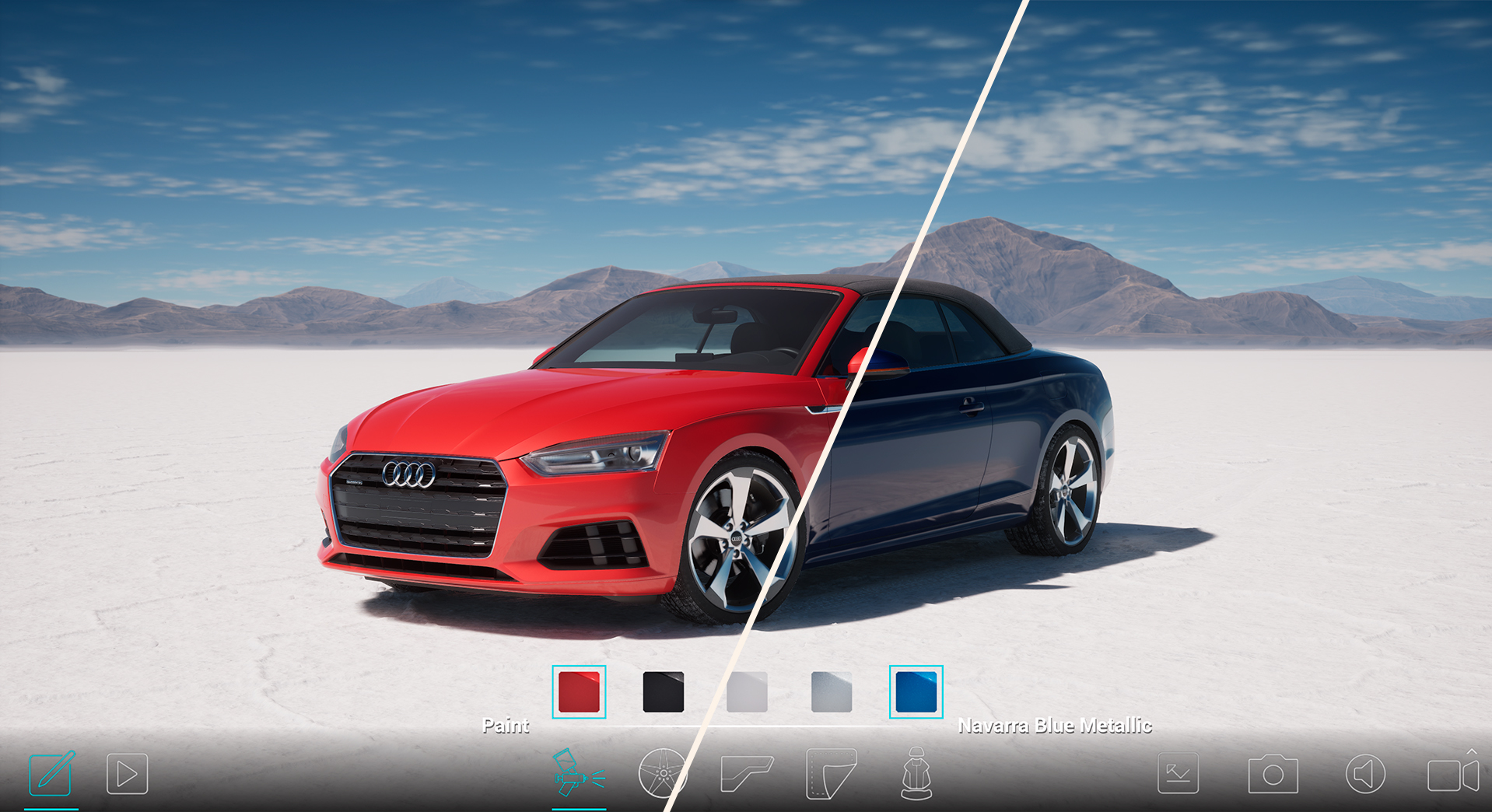Open the stitched leather upholstery icon
1492x812 pixels.
coord(831,773)
